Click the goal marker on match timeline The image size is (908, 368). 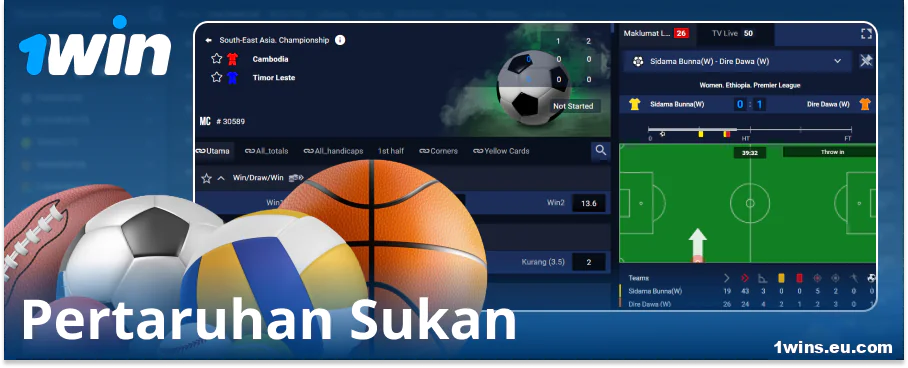(662, 134)
